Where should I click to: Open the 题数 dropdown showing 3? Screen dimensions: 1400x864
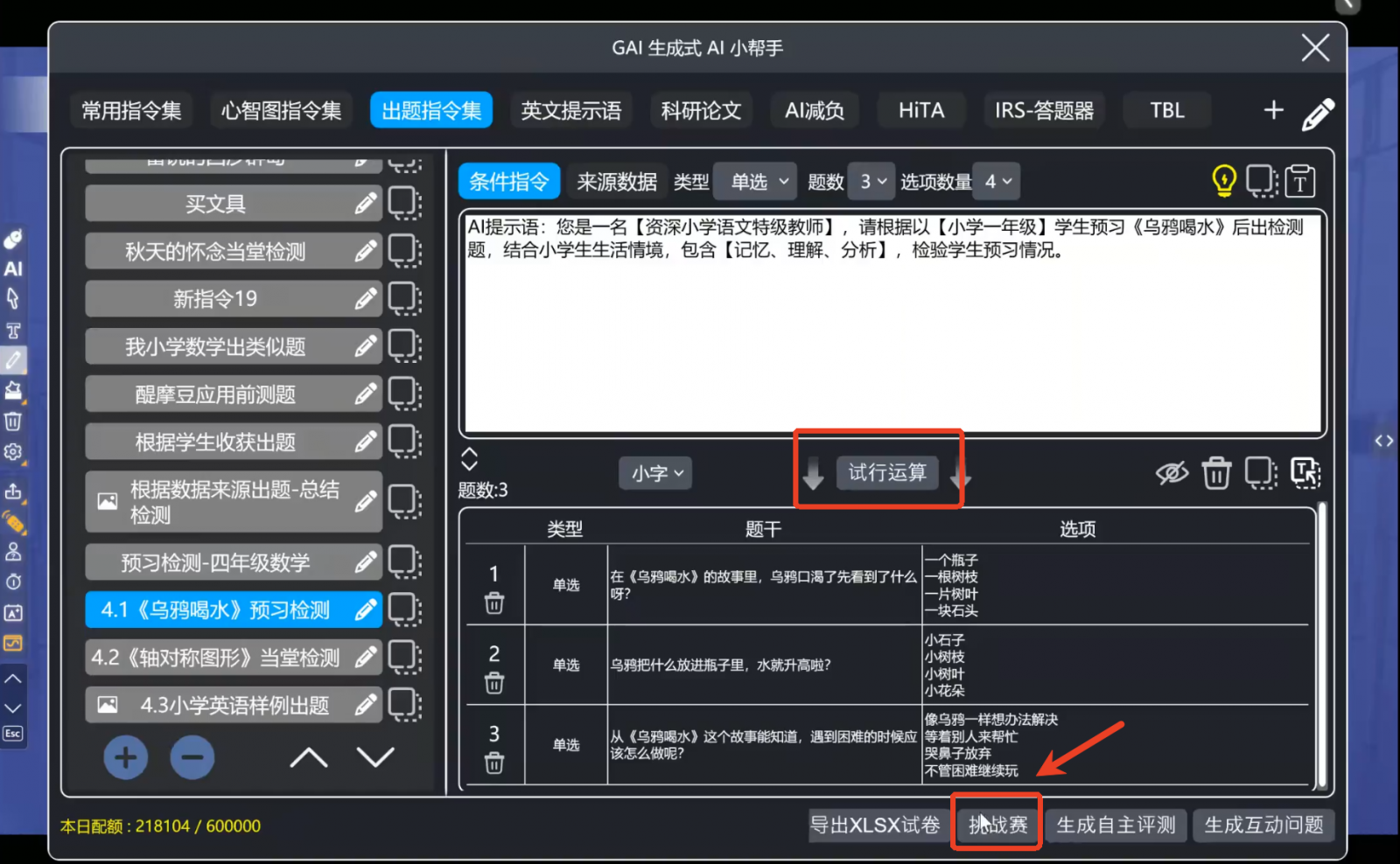871,182
